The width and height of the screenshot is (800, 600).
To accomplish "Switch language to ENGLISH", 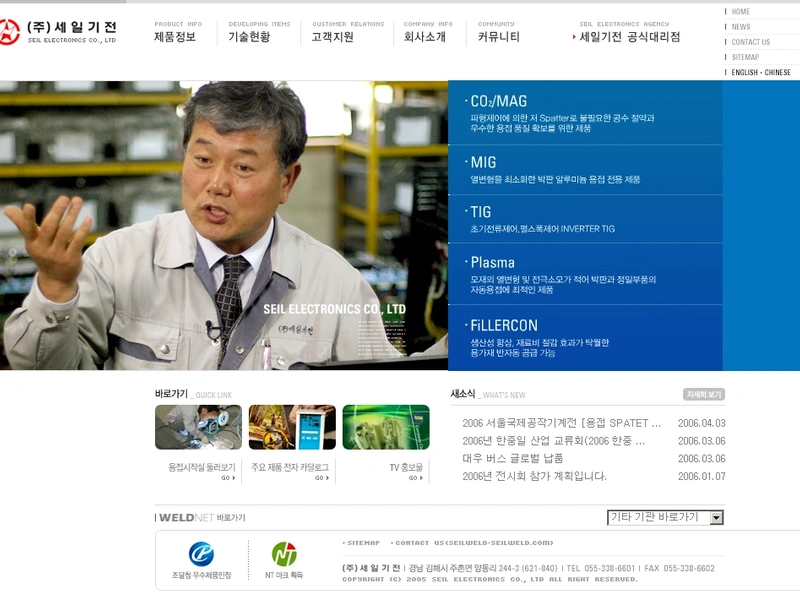I will (744, 72).
